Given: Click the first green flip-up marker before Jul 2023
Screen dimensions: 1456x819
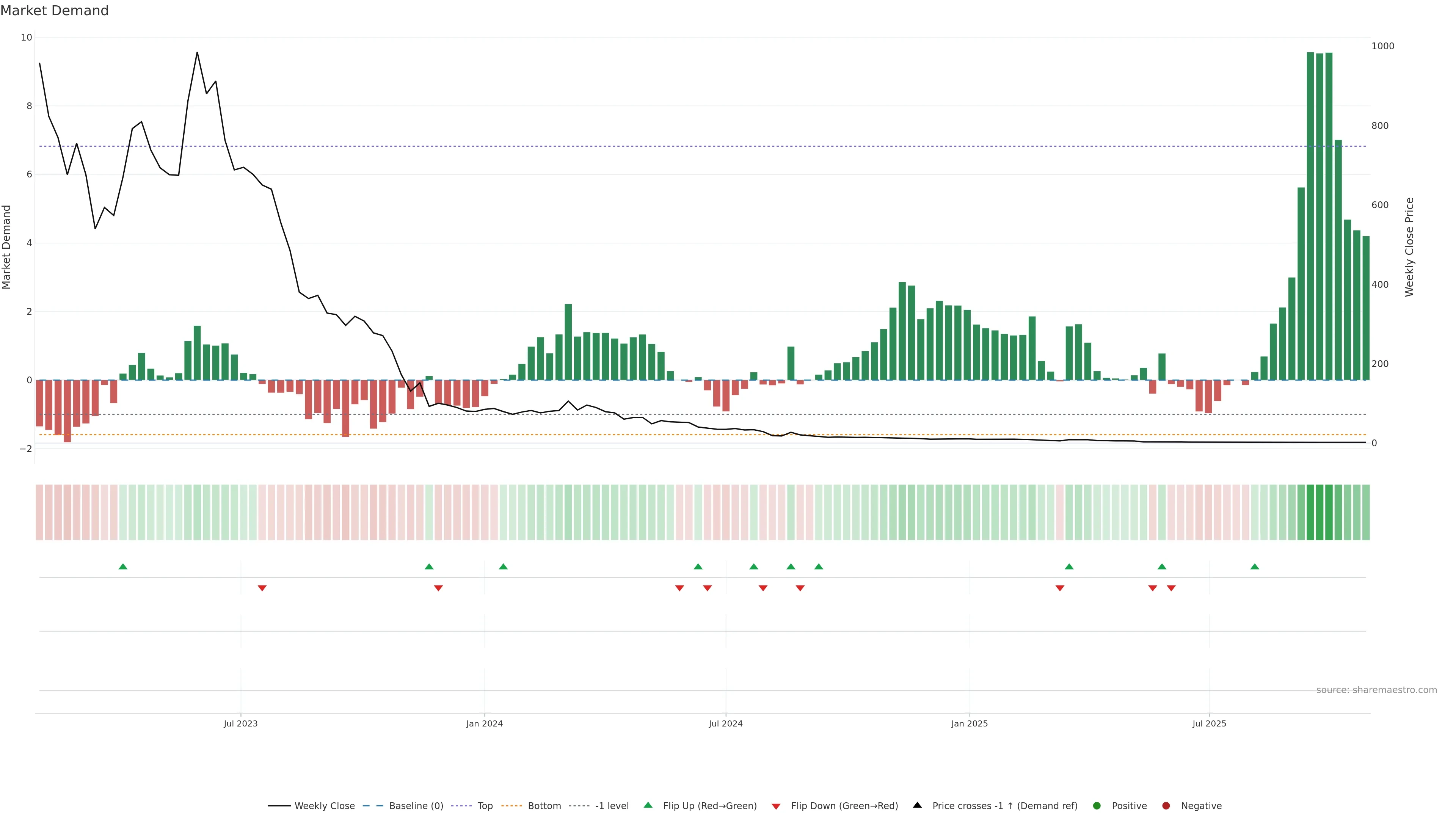Looking at the screenshot, I should click(x=122, y=567).
